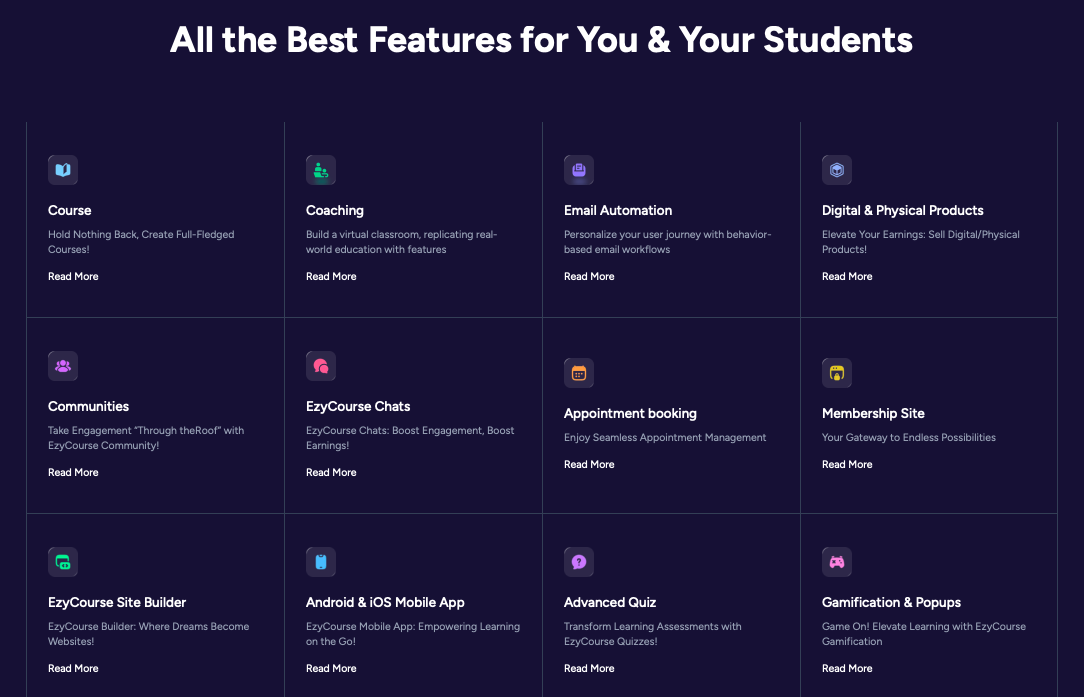The image size is (1084, 697).
Task: Click the Course book icon
Action: coord(63,170)
